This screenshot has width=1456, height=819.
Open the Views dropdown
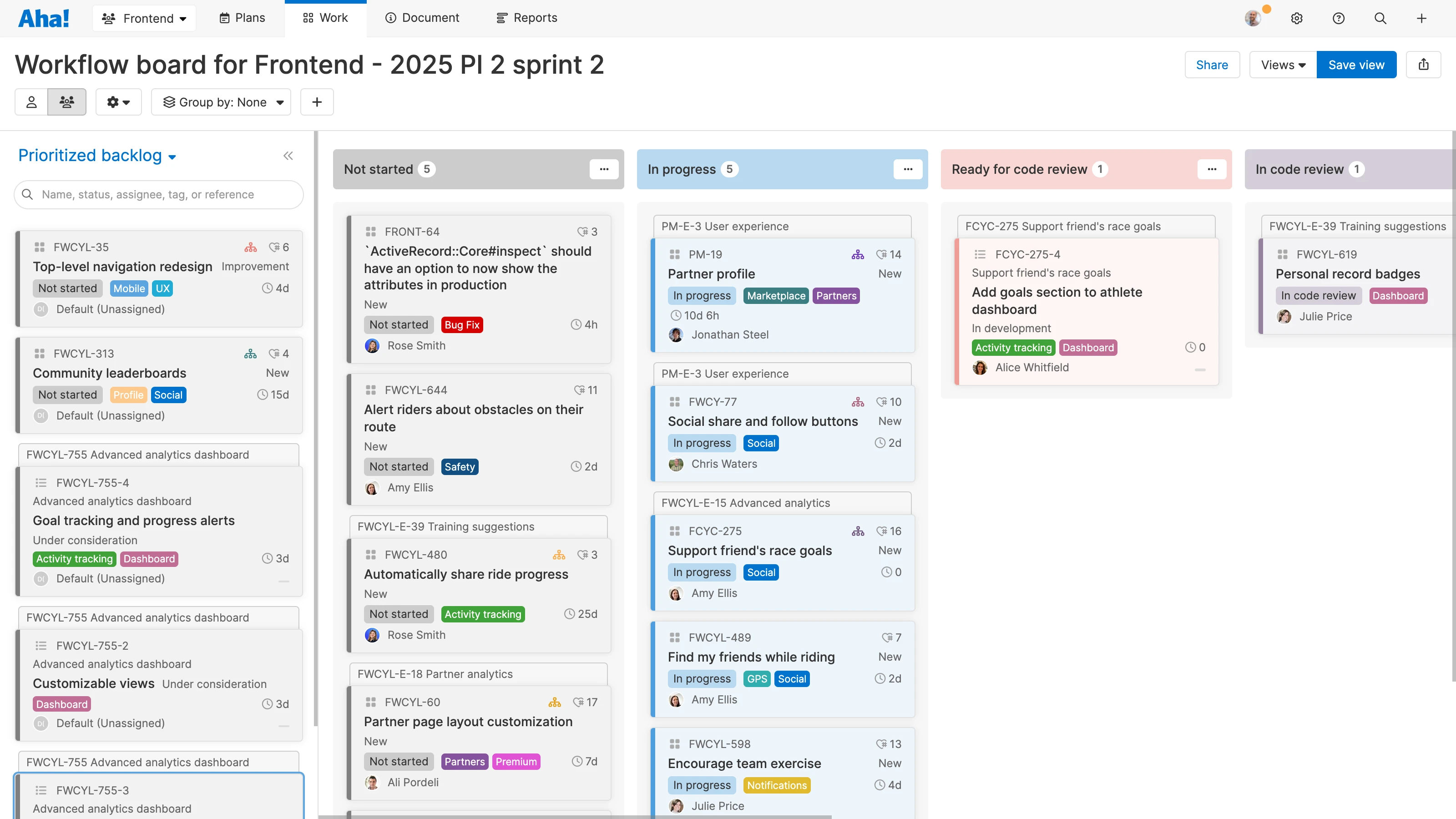(1283, 65)
